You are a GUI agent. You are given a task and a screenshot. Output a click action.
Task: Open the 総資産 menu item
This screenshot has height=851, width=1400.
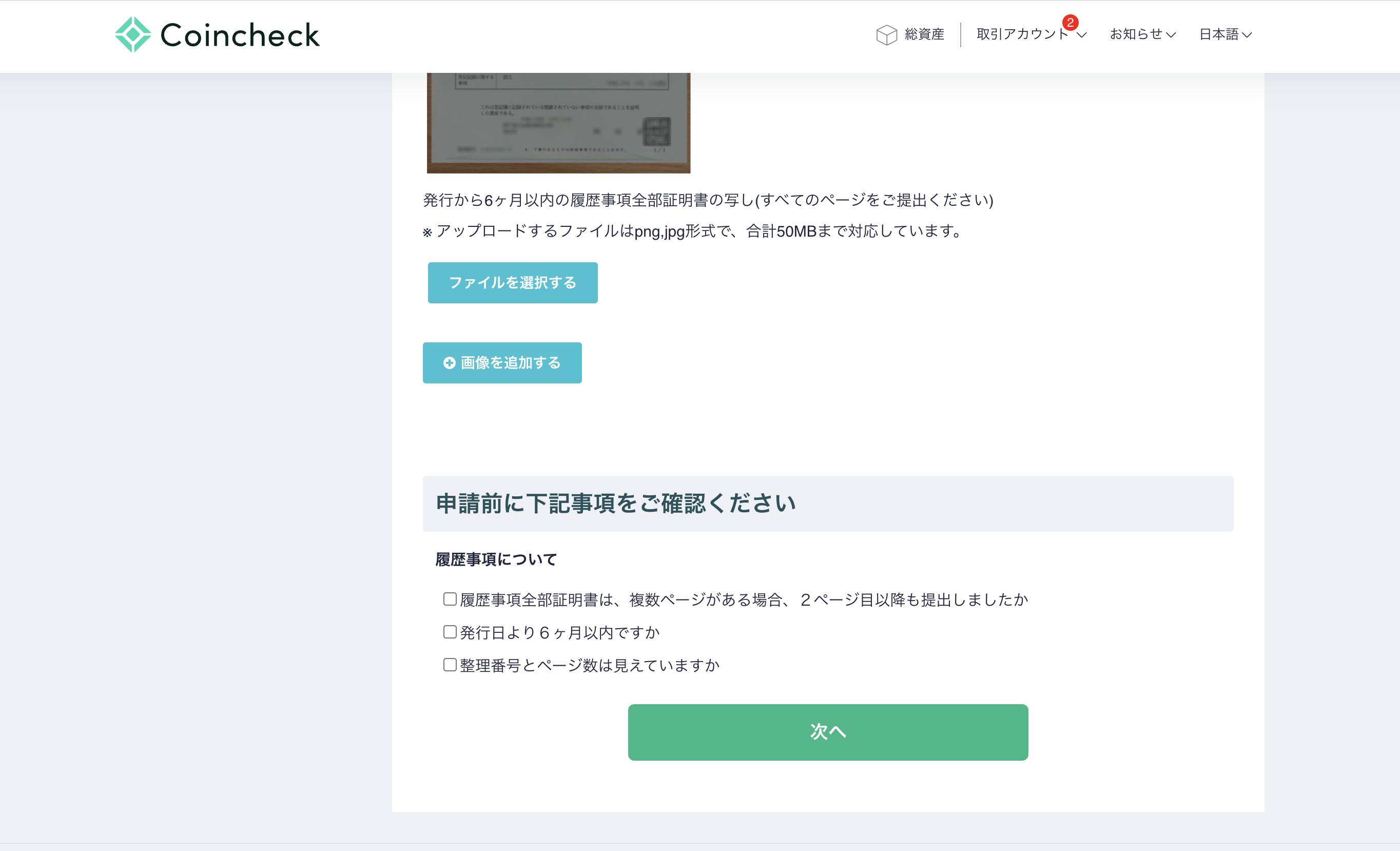point(910,35)
